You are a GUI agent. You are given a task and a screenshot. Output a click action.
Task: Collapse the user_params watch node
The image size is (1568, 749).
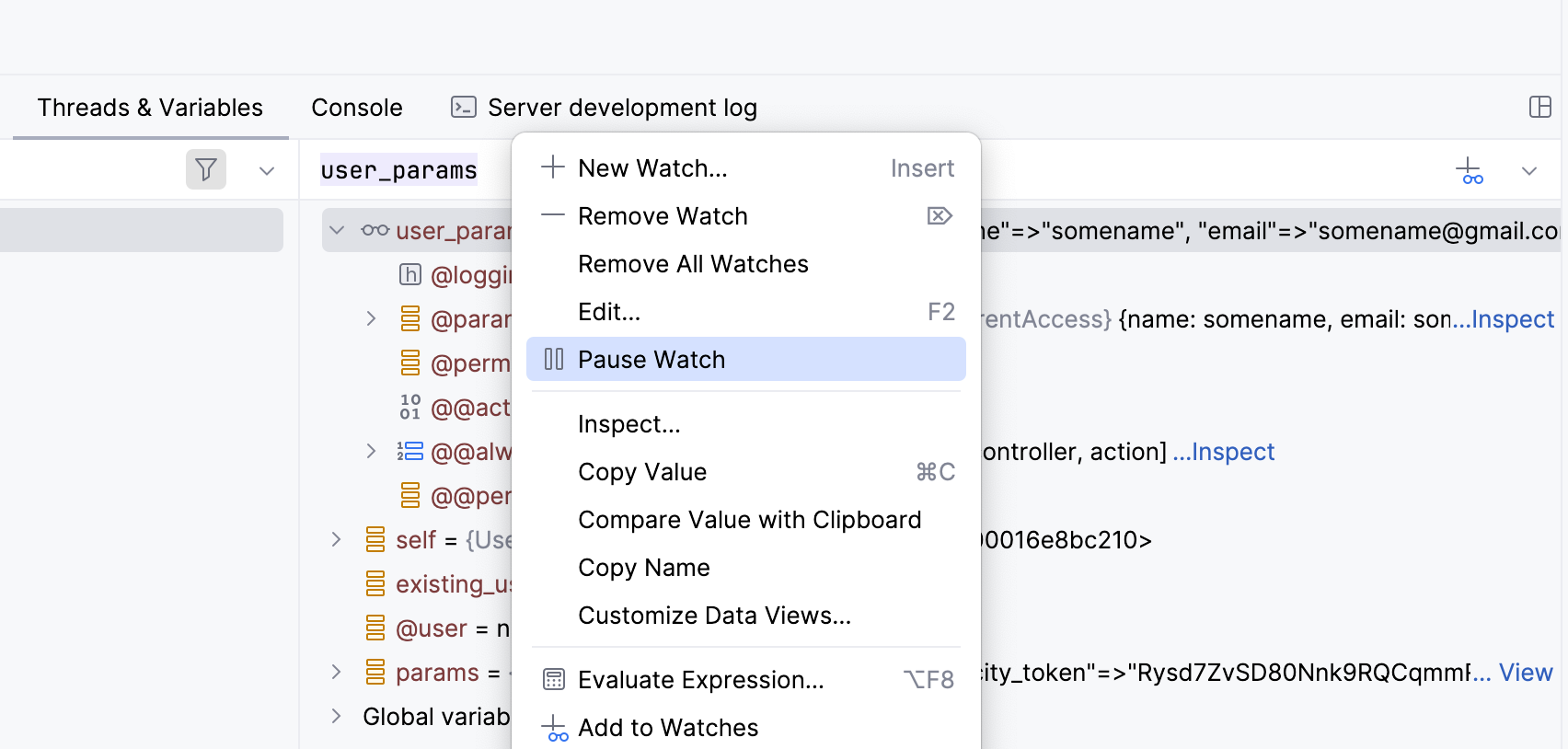tap(337, 230)
